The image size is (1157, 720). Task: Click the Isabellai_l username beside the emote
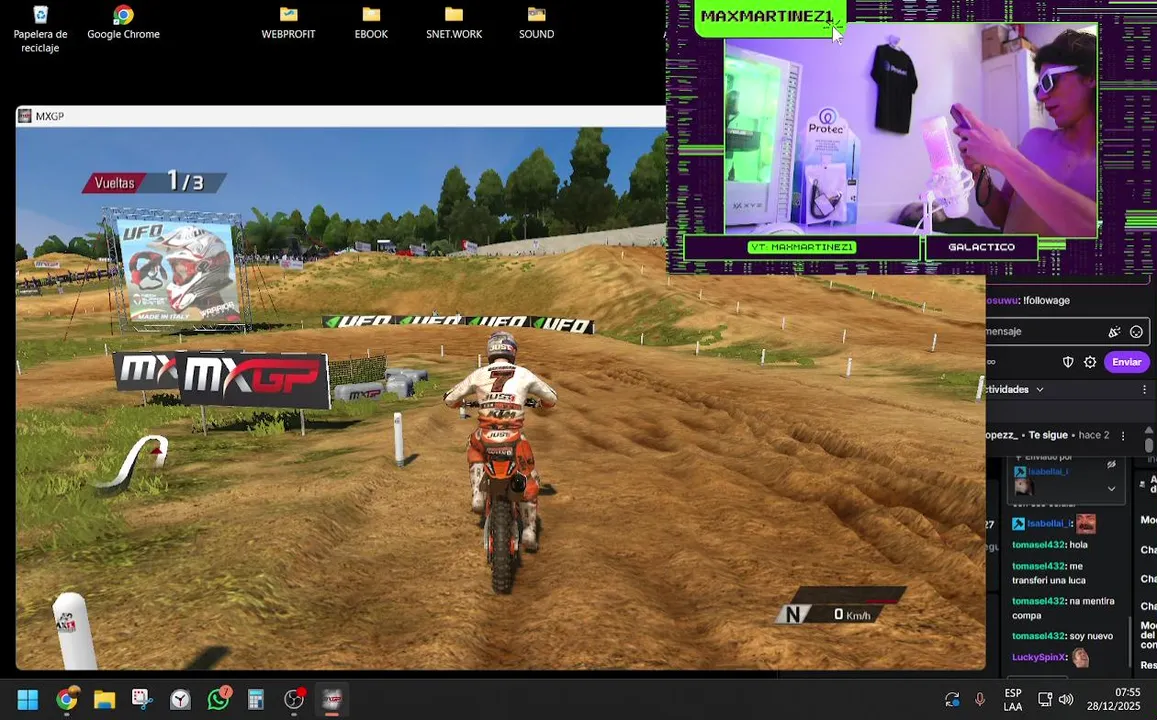[1048, 523]
